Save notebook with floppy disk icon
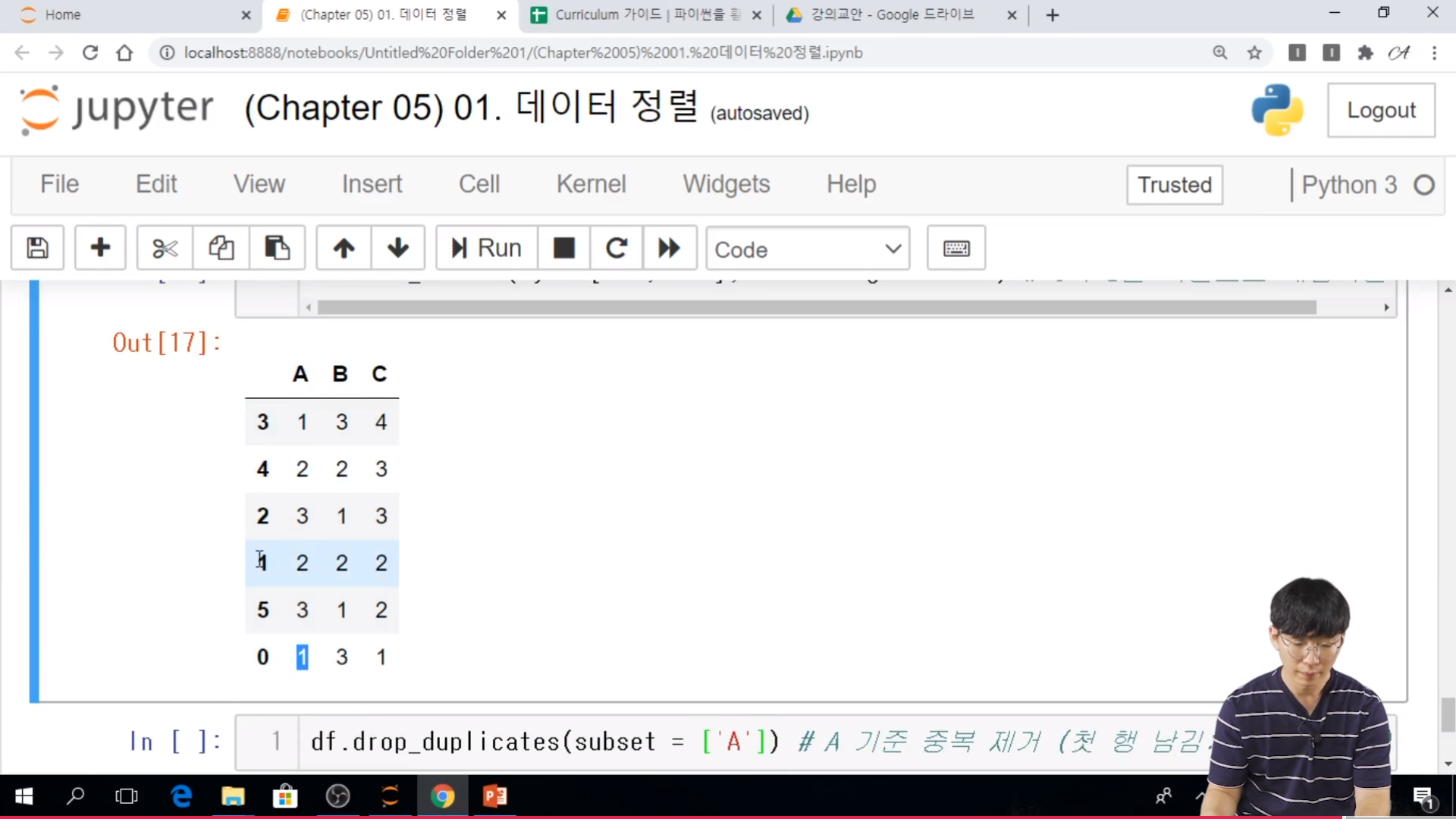Screen dimensions: 1456x819 coord(37,248)
